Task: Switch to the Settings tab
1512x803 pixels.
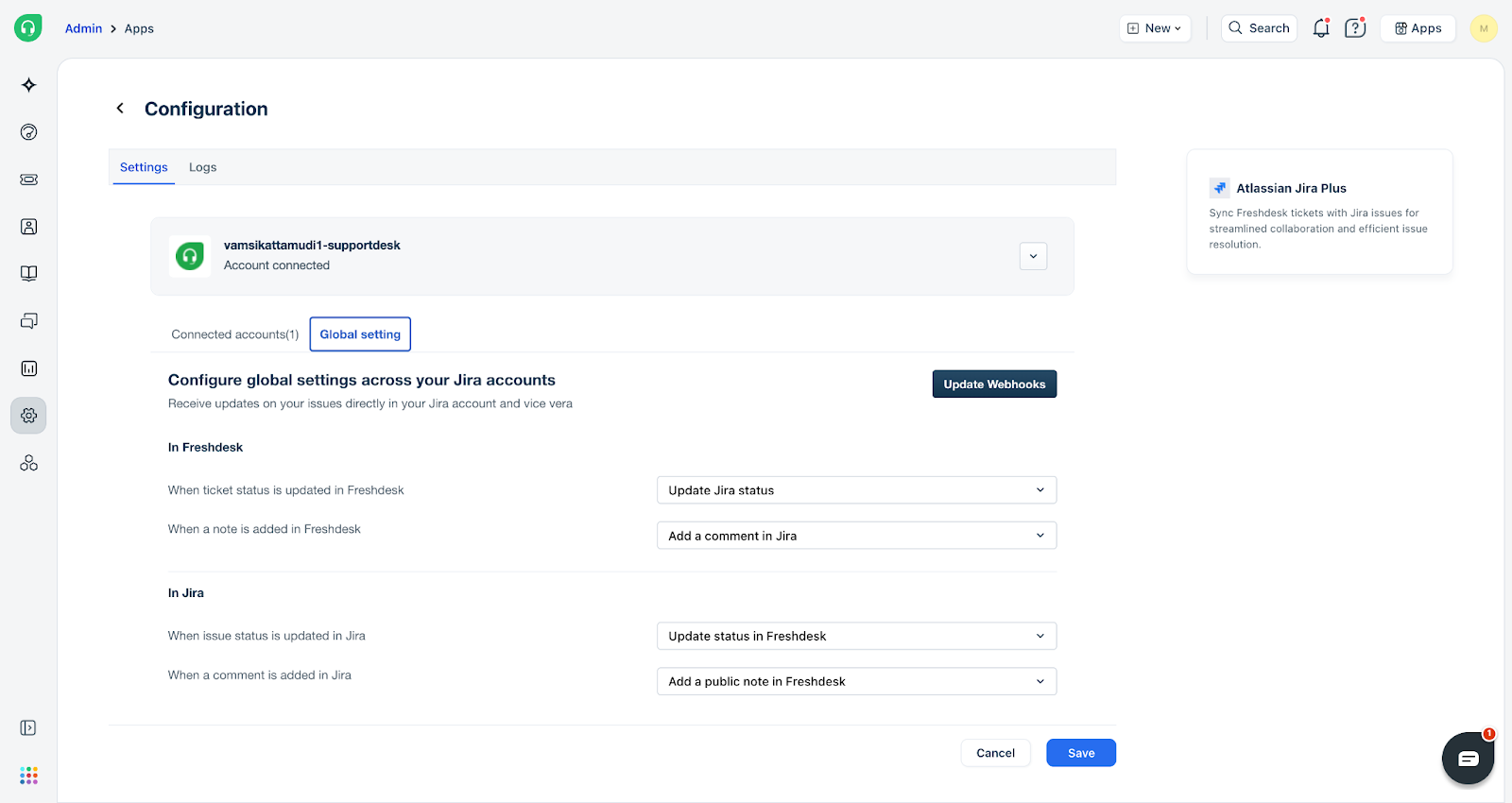Action: tap(144, 167)
